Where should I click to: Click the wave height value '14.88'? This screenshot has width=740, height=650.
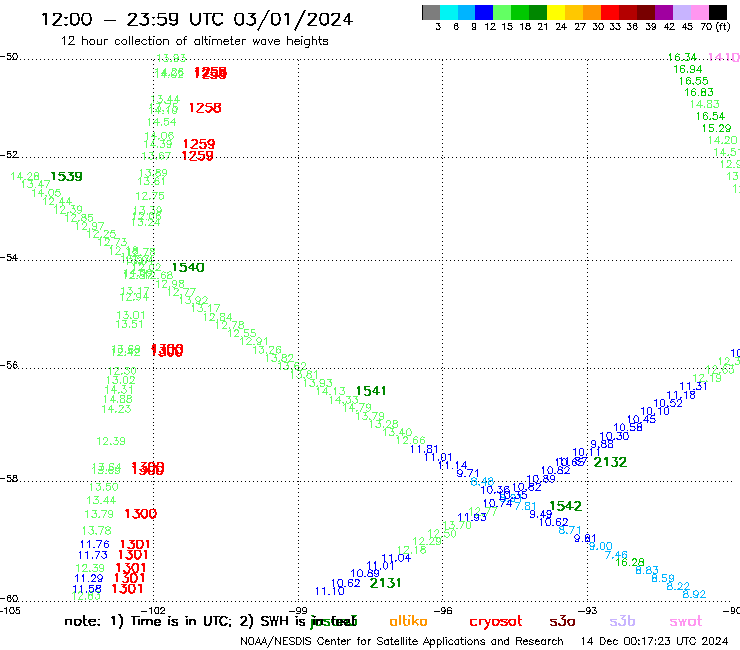[118, 399]
